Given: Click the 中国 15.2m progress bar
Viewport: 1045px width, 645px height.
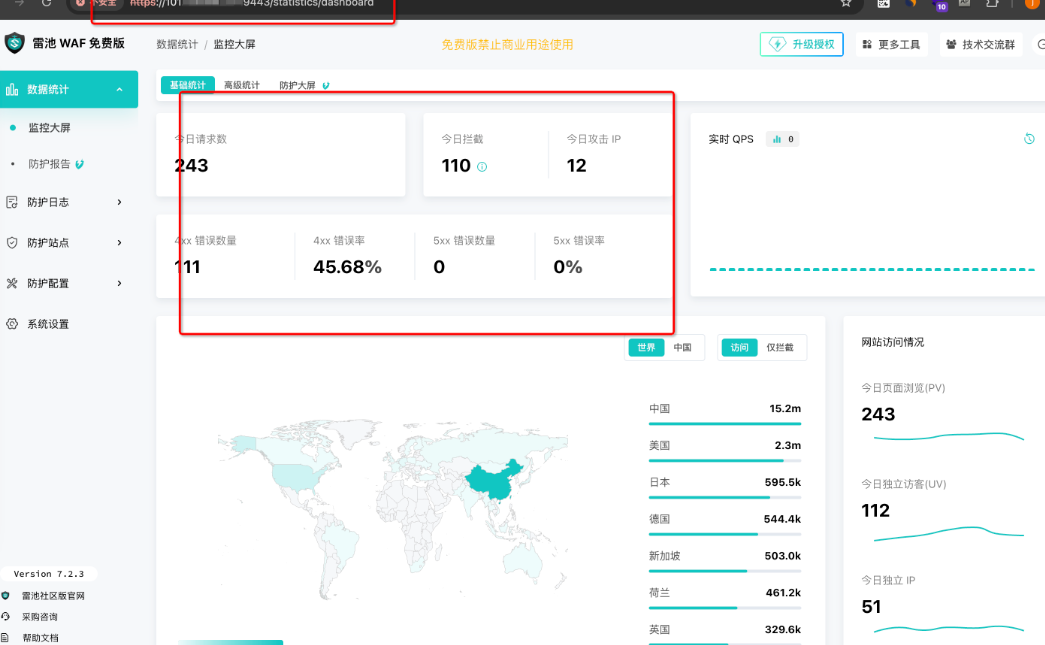Looking at the screenshot, I should point(725,424).
